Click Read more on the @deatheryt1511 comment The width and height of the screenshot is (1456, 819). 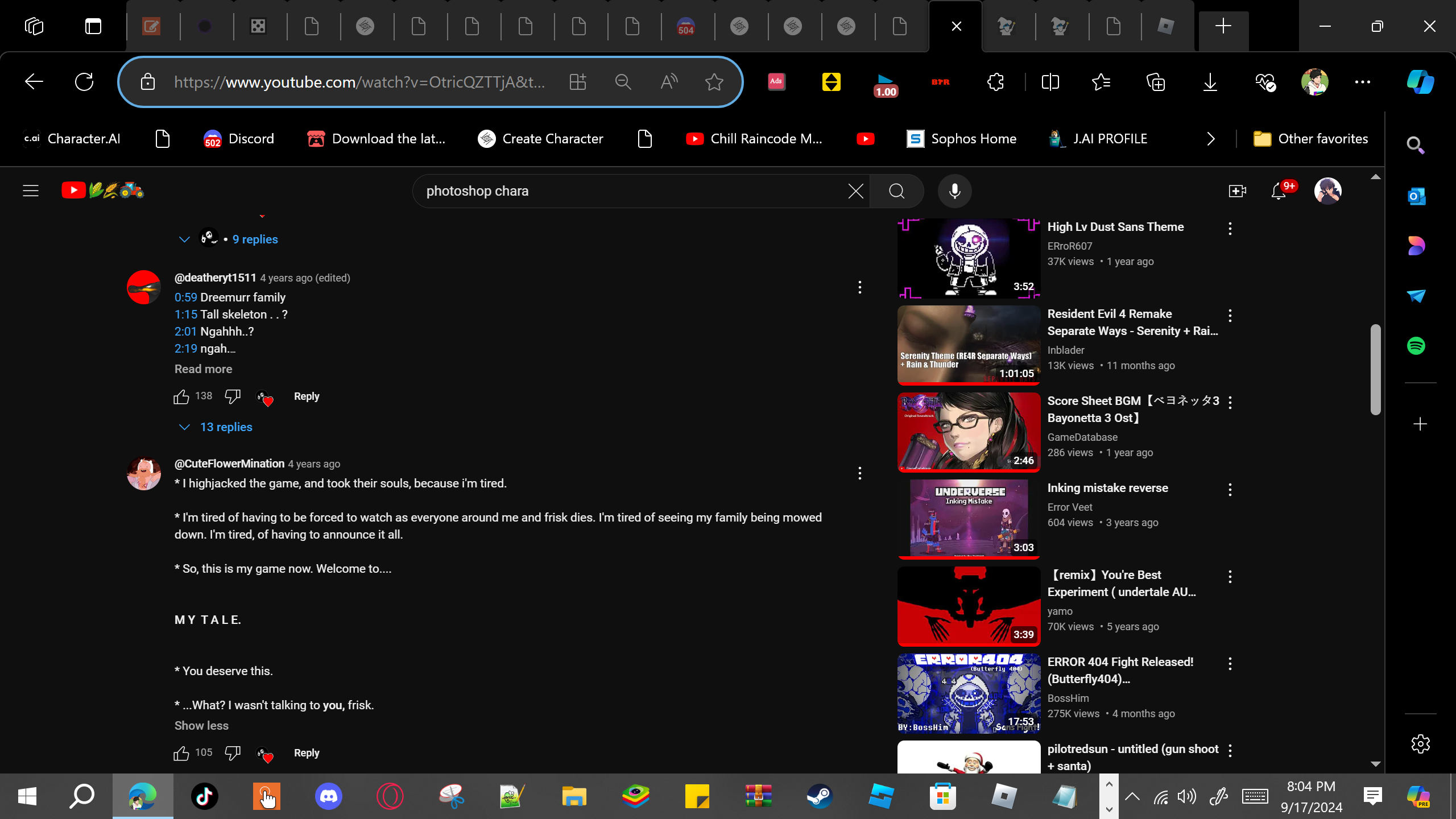pos(203,369)
